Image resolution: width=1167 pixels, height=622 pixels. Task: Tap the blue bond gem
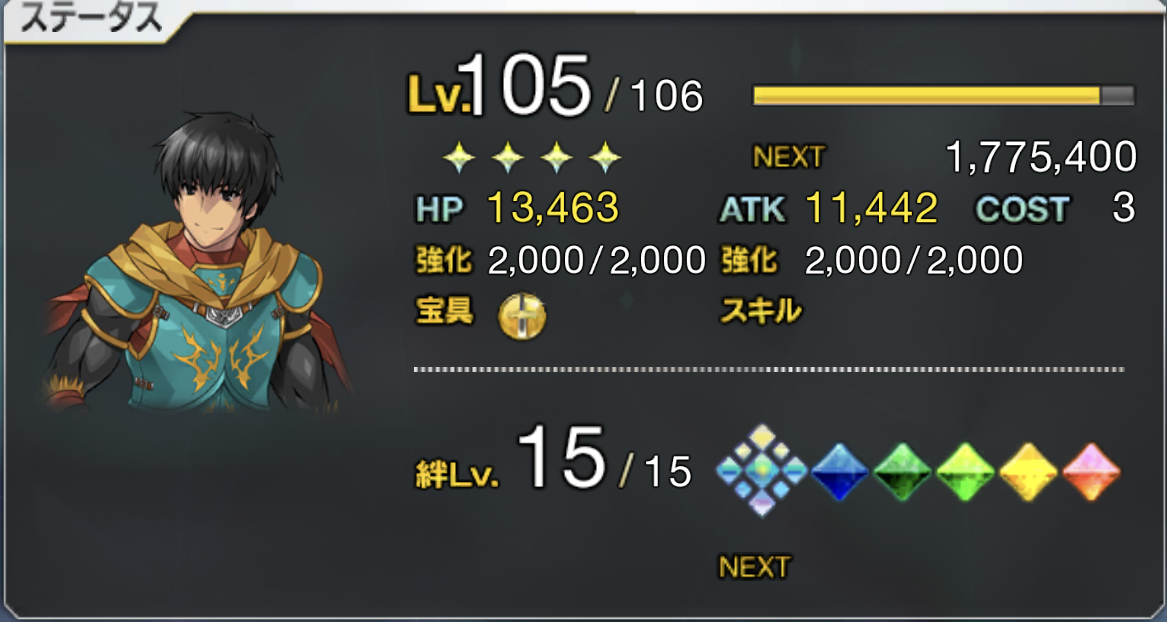[840, 471]
